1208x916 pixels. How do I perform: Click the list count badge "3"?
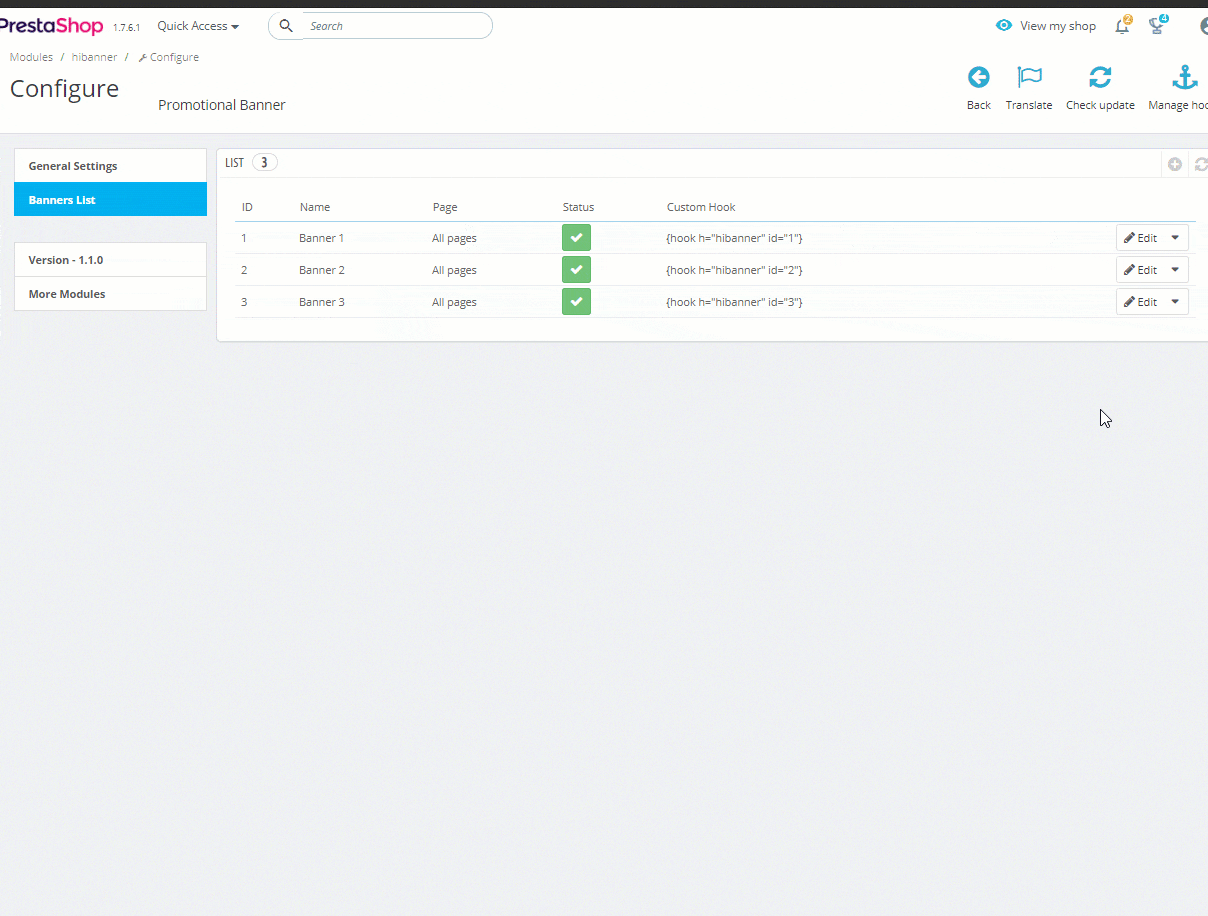[x=264, y=162]
